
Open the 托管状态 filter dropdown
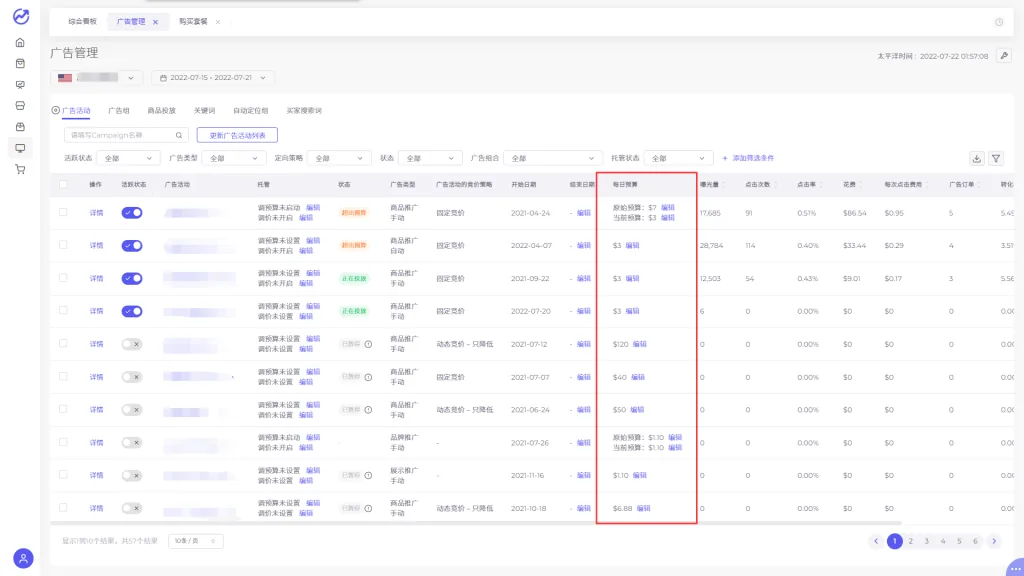coord(678,158)
